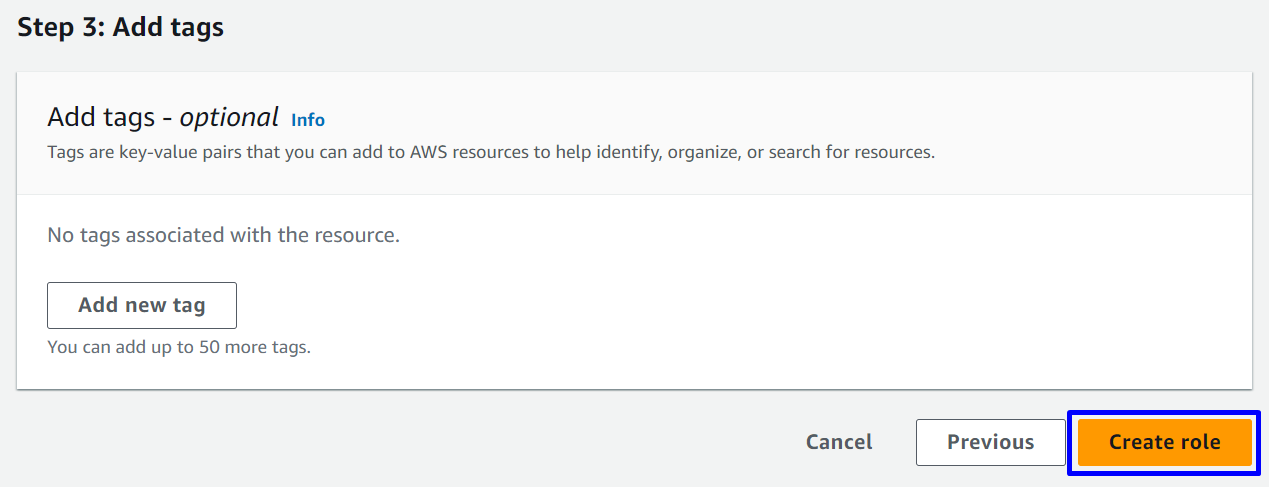Image resolution: width=1269 pixels, height=487 pixels.
Task: Abort the wizard with the Cancel link
Action: tap(839, 442)
